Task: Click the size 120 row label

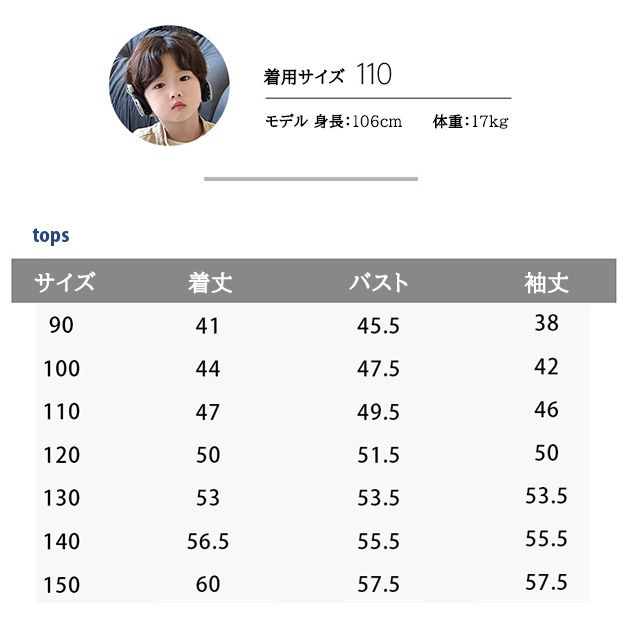Action: tap(61, 455)
